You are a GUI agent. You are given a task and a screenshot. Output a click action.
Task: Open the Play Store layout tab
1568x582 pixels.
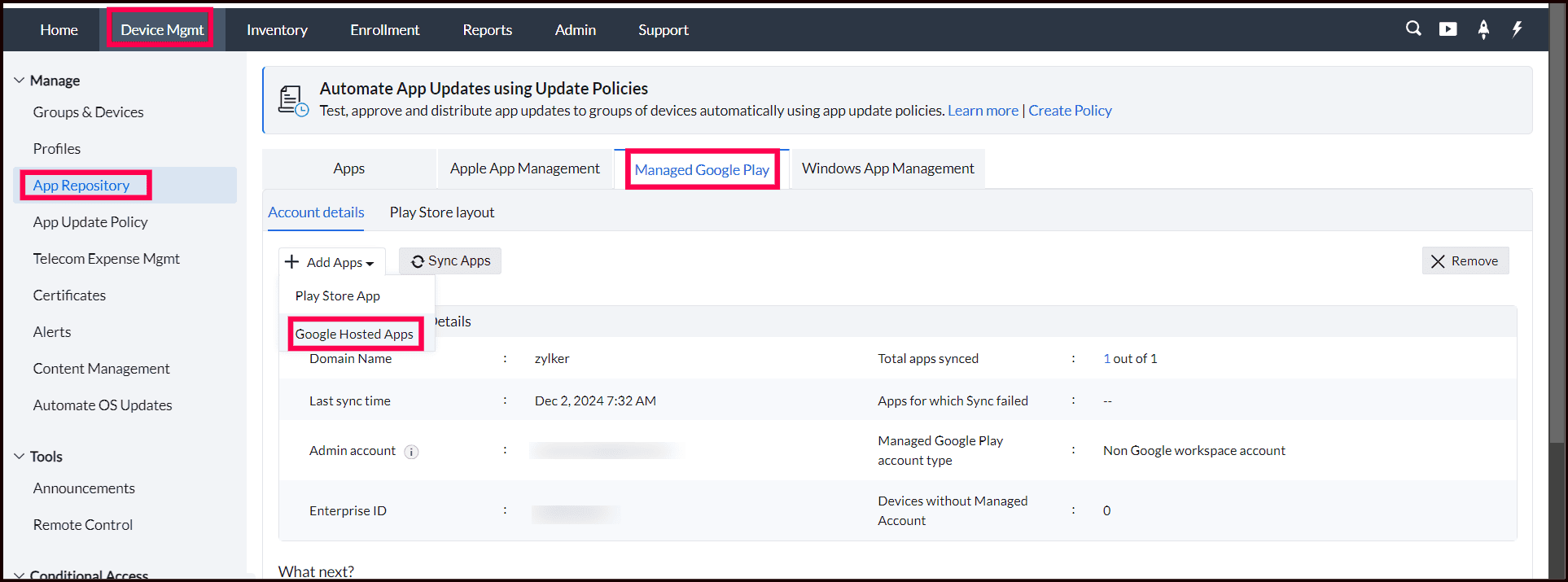pos(441,212)
